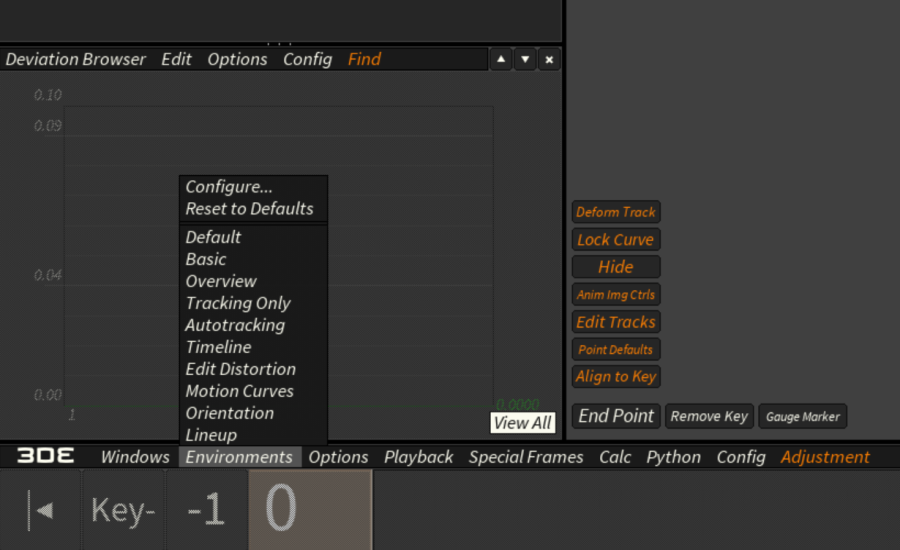Select Motion Curves environment
The image size is (900, 550).
coord(240,391)
